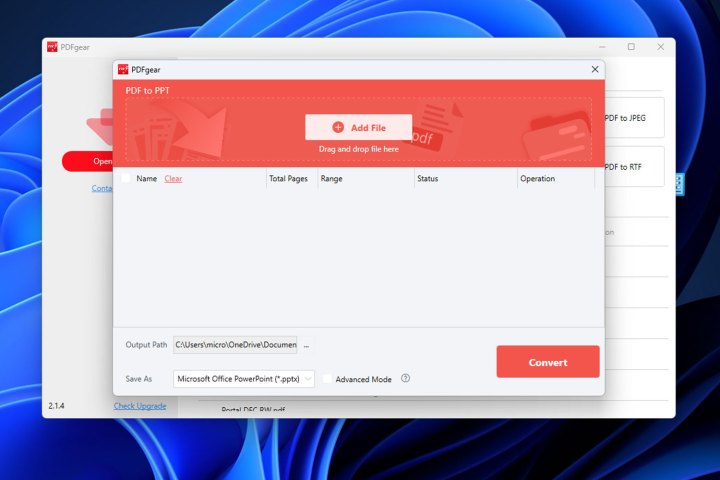Clear the file list via Clear link
This screenshot has width=720, height=480.
(x=173, y=179)
